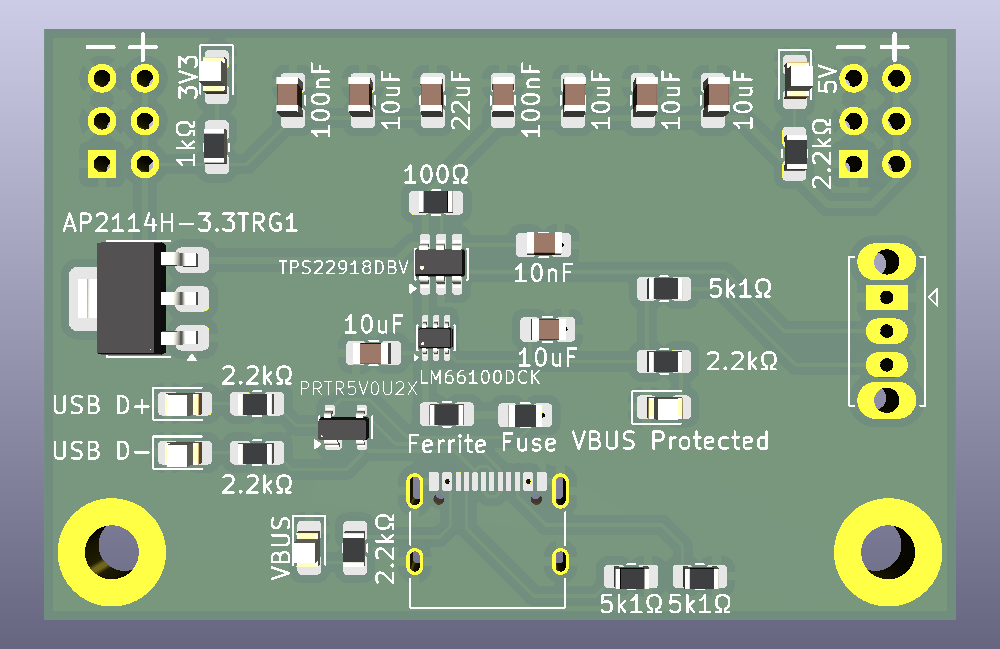The image size is (1000, 649).
Task: Click the square pad of the 3V3 header
Action: pyautogui.click(x=101, y=164)
